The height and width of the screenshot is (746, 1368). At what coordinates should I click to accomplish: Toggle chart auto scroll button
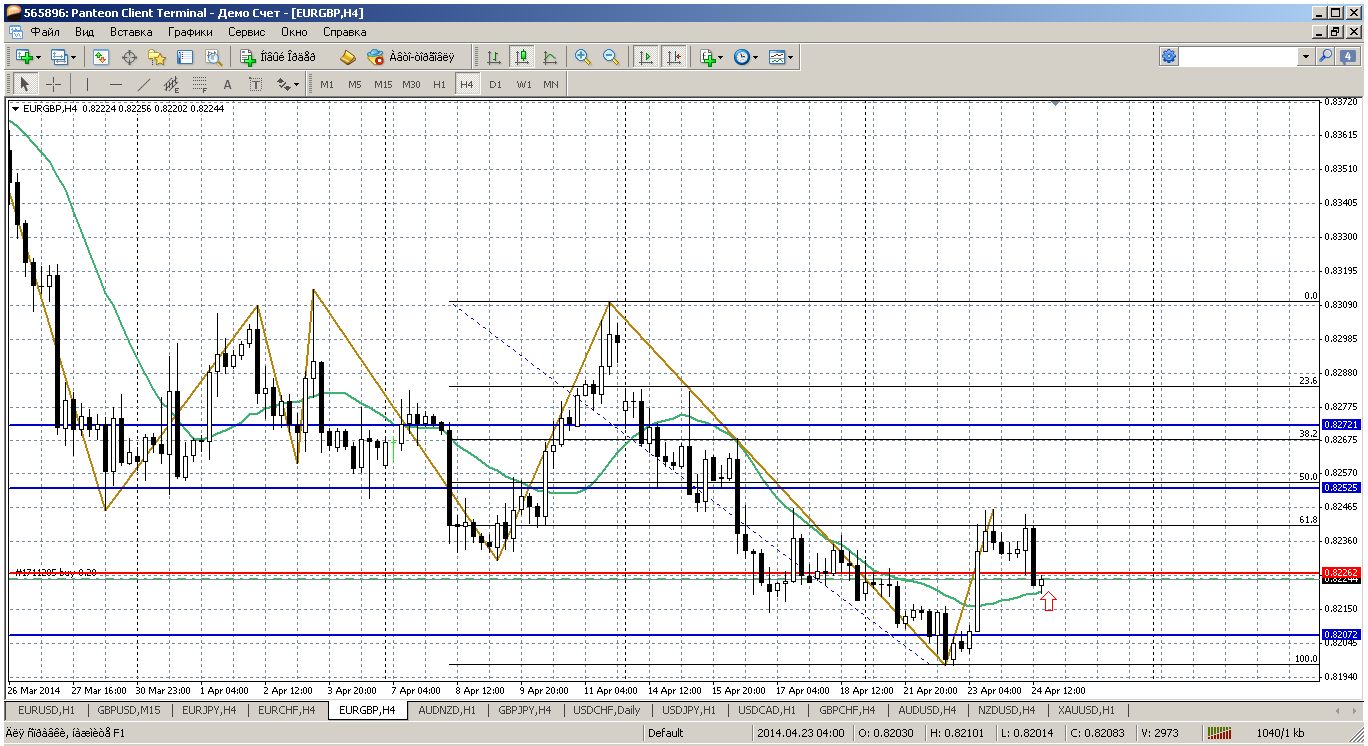point(646,57)
